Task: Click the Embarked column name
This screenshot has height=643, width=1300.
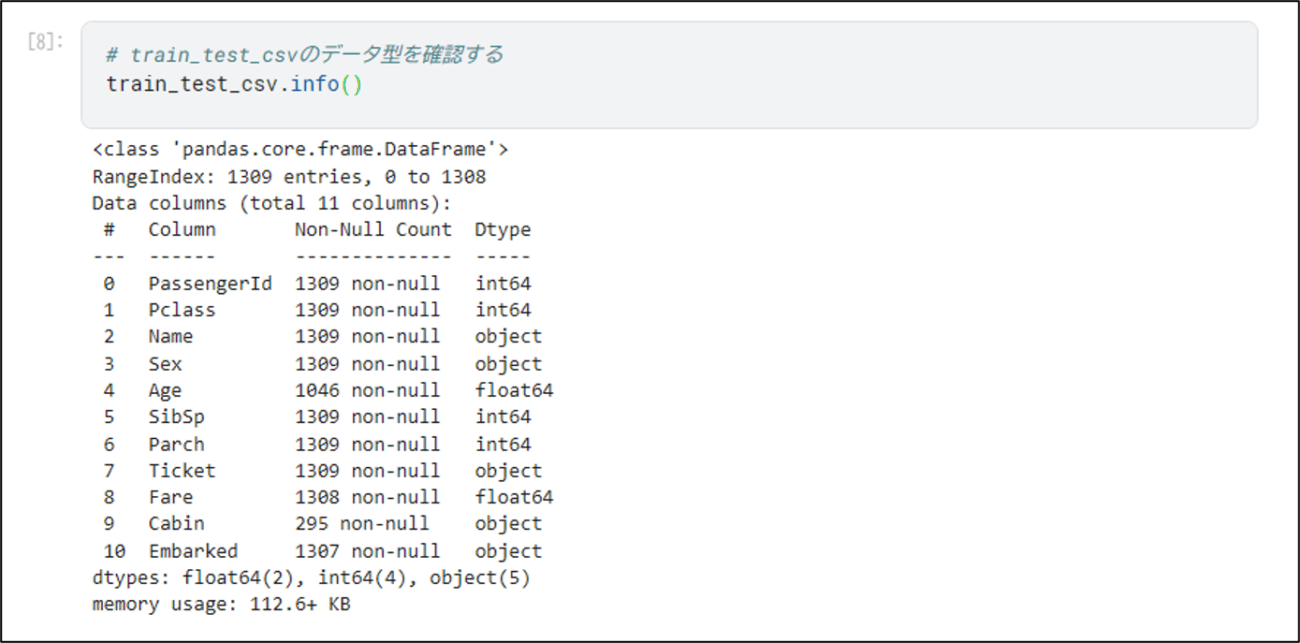Action: (x=194, y=551)
